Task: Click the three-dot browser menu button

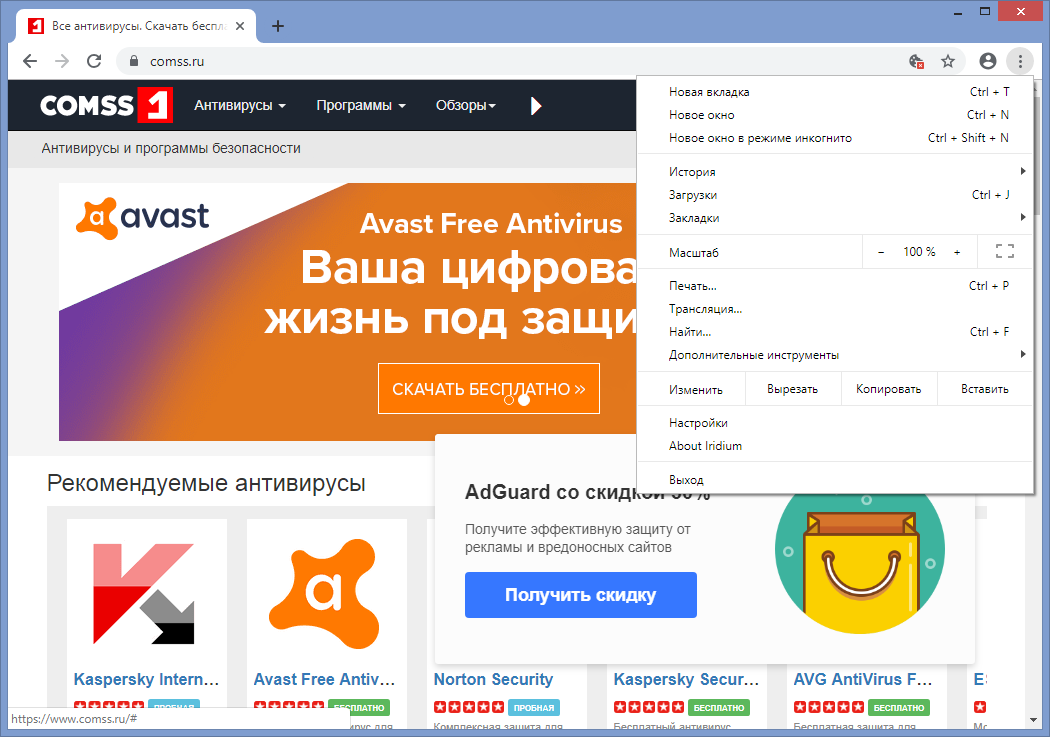Action: click(1020, 62)
